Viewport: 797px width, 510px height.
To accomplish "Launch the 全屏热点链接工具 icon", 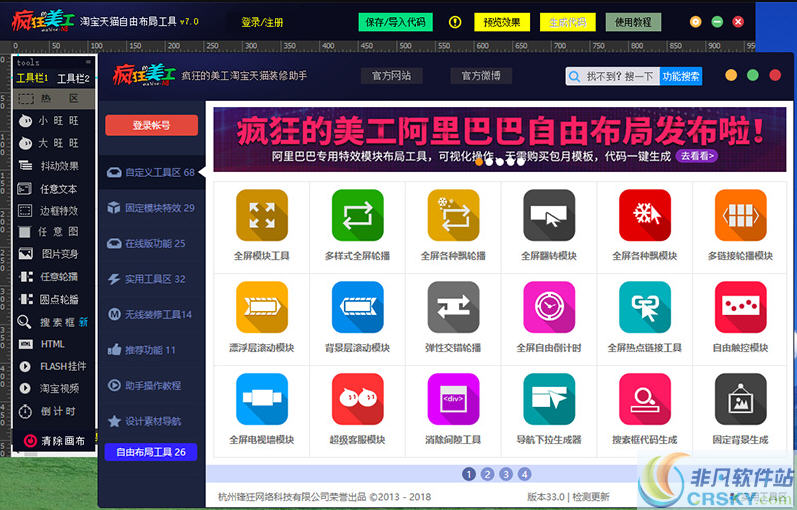I will click(645, 307).
